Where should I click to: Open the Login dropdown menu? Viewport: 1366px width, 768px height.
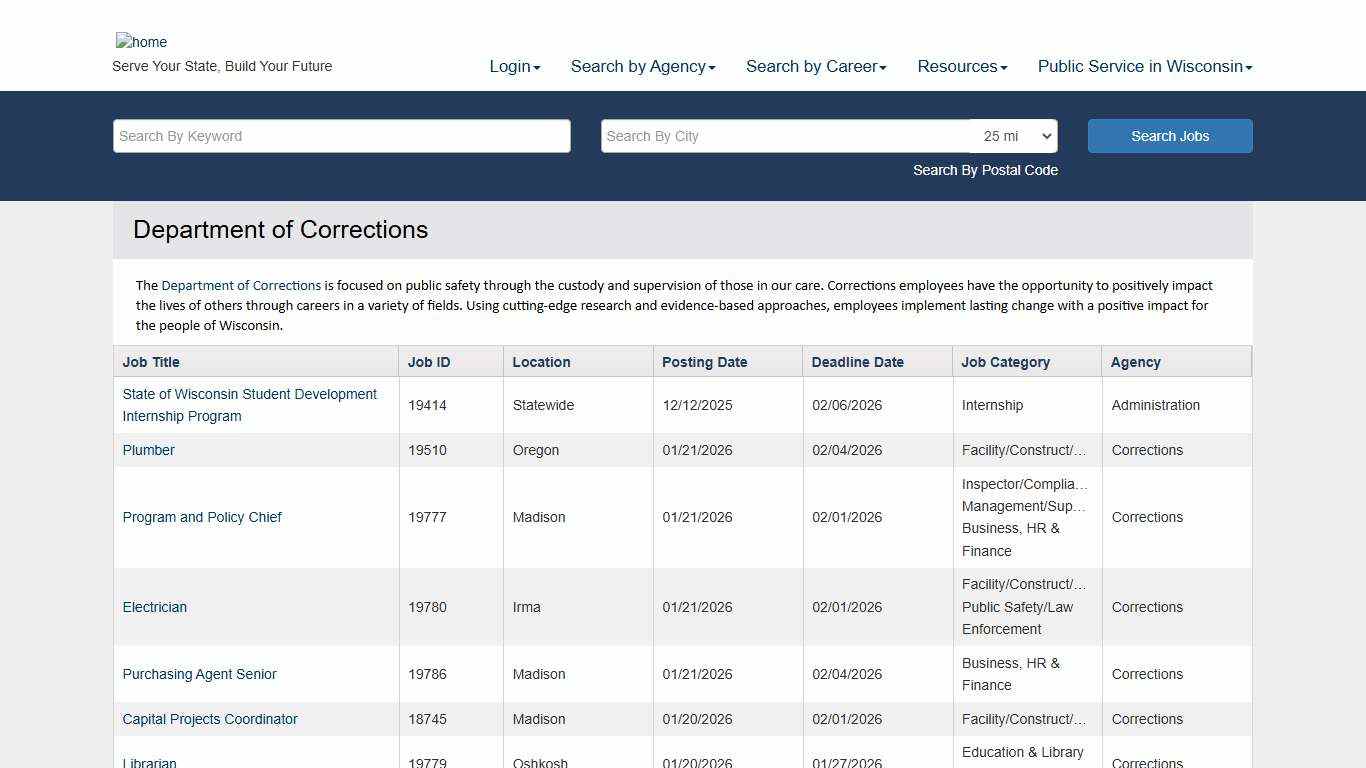[x=514, y=66]
